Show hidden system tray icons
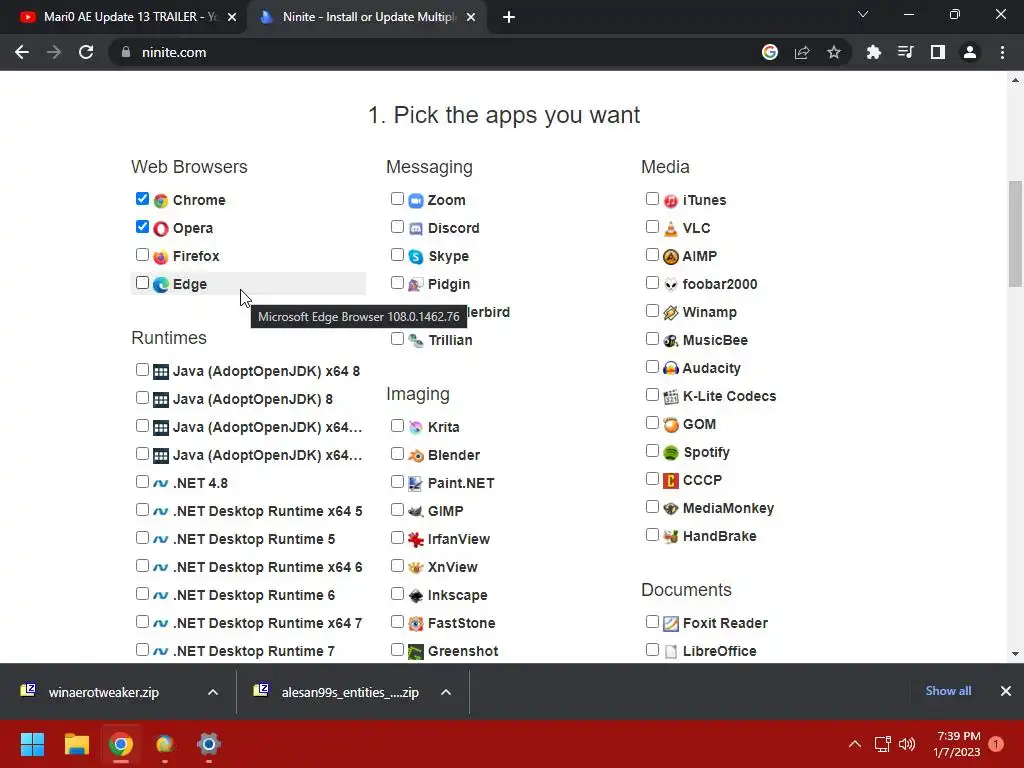1024x768 pixels. point(855,744)
